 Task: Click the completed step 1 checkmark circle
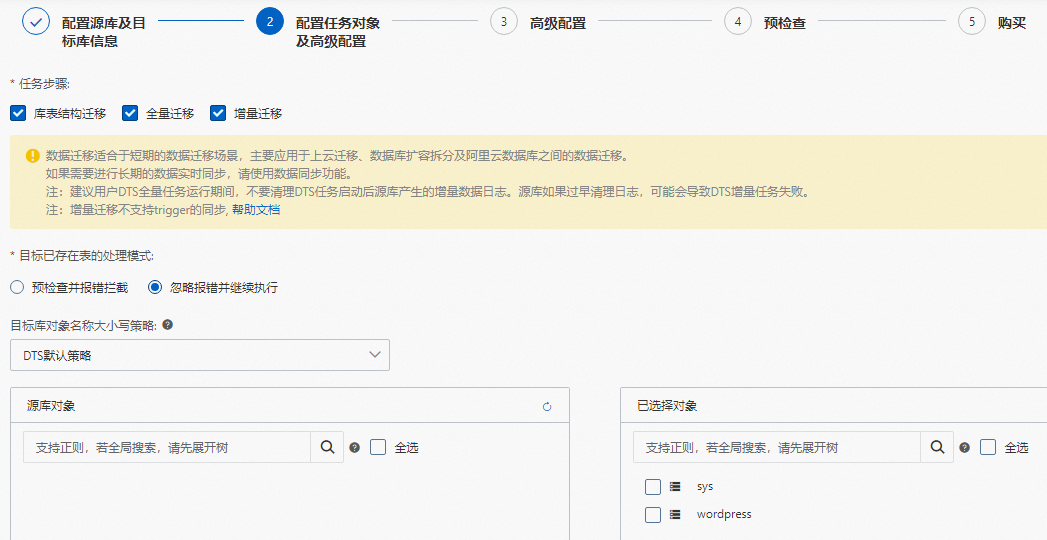(36, 21)
